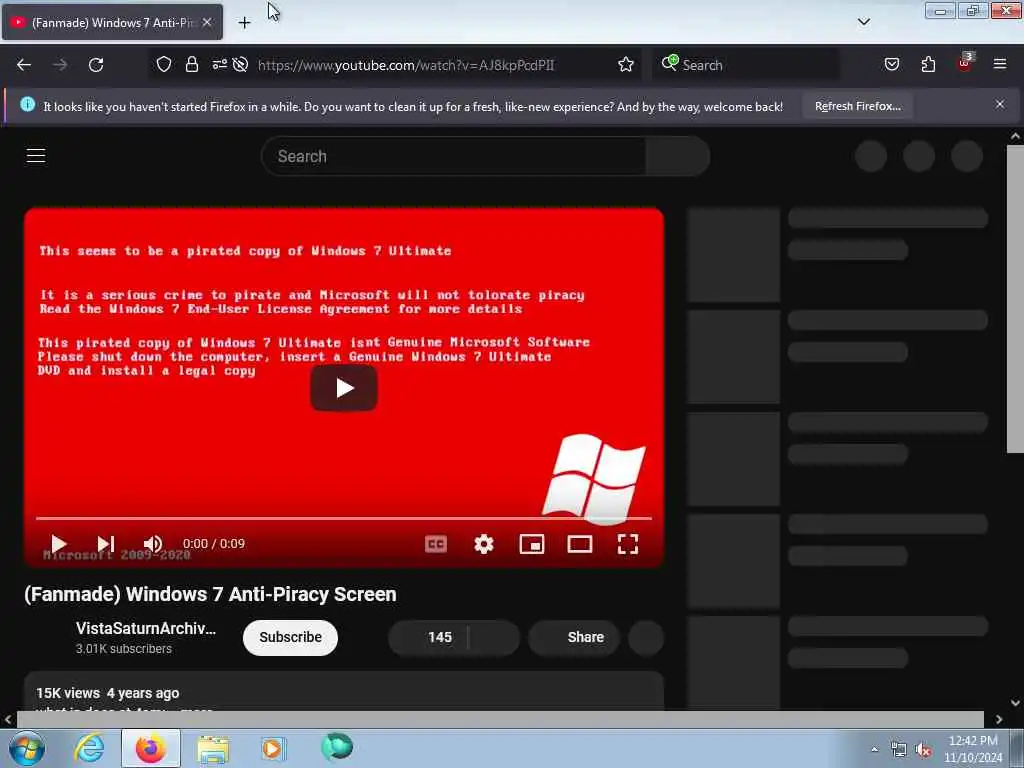This screenshot has width=1024, height=768.
Task: Click the small play button in player controls
Action: pos(58,544)
